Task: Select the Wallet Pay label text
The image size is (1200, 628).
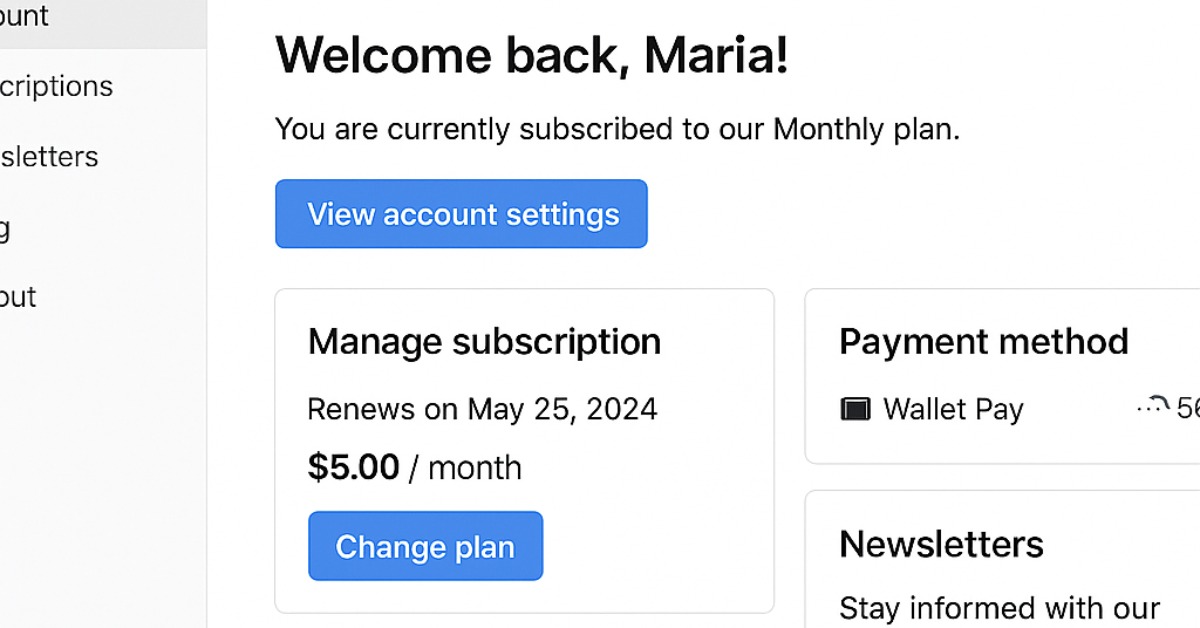Action: pos(953,409)
